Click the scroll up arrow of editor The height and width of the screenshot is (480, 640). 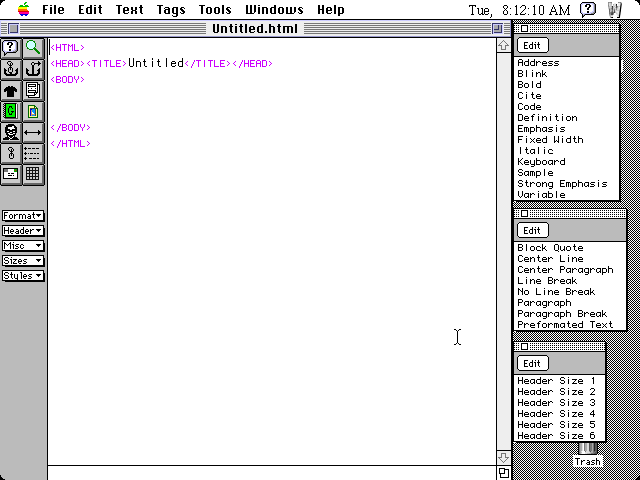503,45
